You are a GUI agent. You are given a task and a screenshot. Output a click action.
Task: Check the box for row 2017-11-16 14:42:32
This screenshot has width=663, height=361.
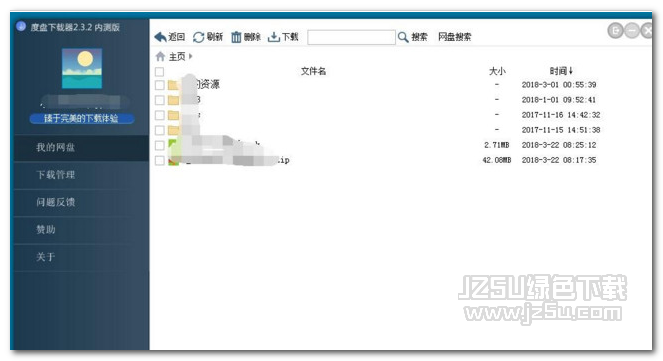pos(159,115)
